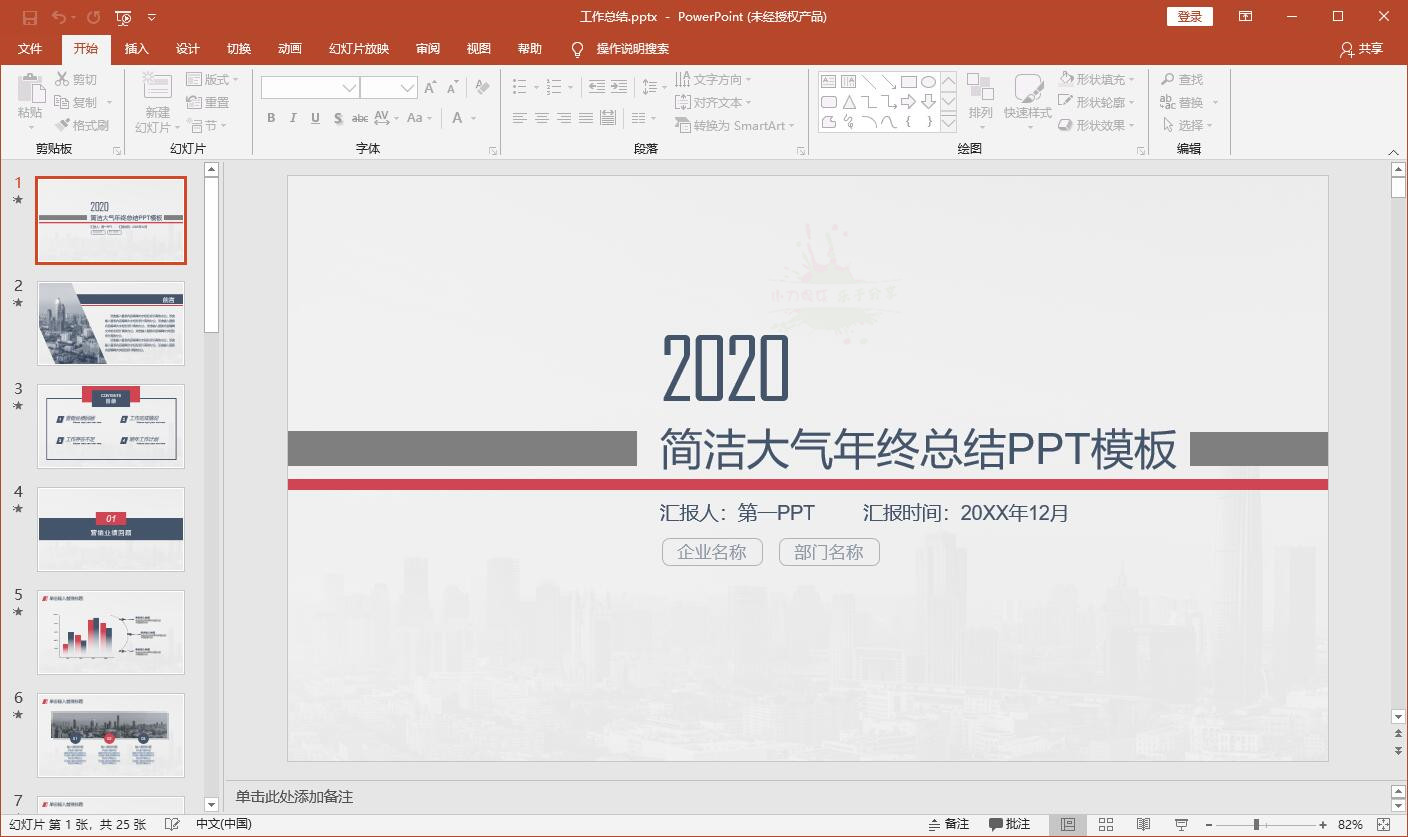Switch to the Animations (动画) tab

coord(289,49)
